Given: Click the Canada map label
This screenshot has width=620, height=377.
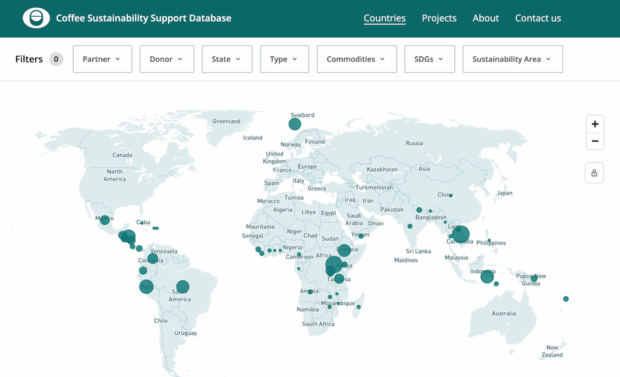Looking at the screenshot, I should tap(122, 155).
